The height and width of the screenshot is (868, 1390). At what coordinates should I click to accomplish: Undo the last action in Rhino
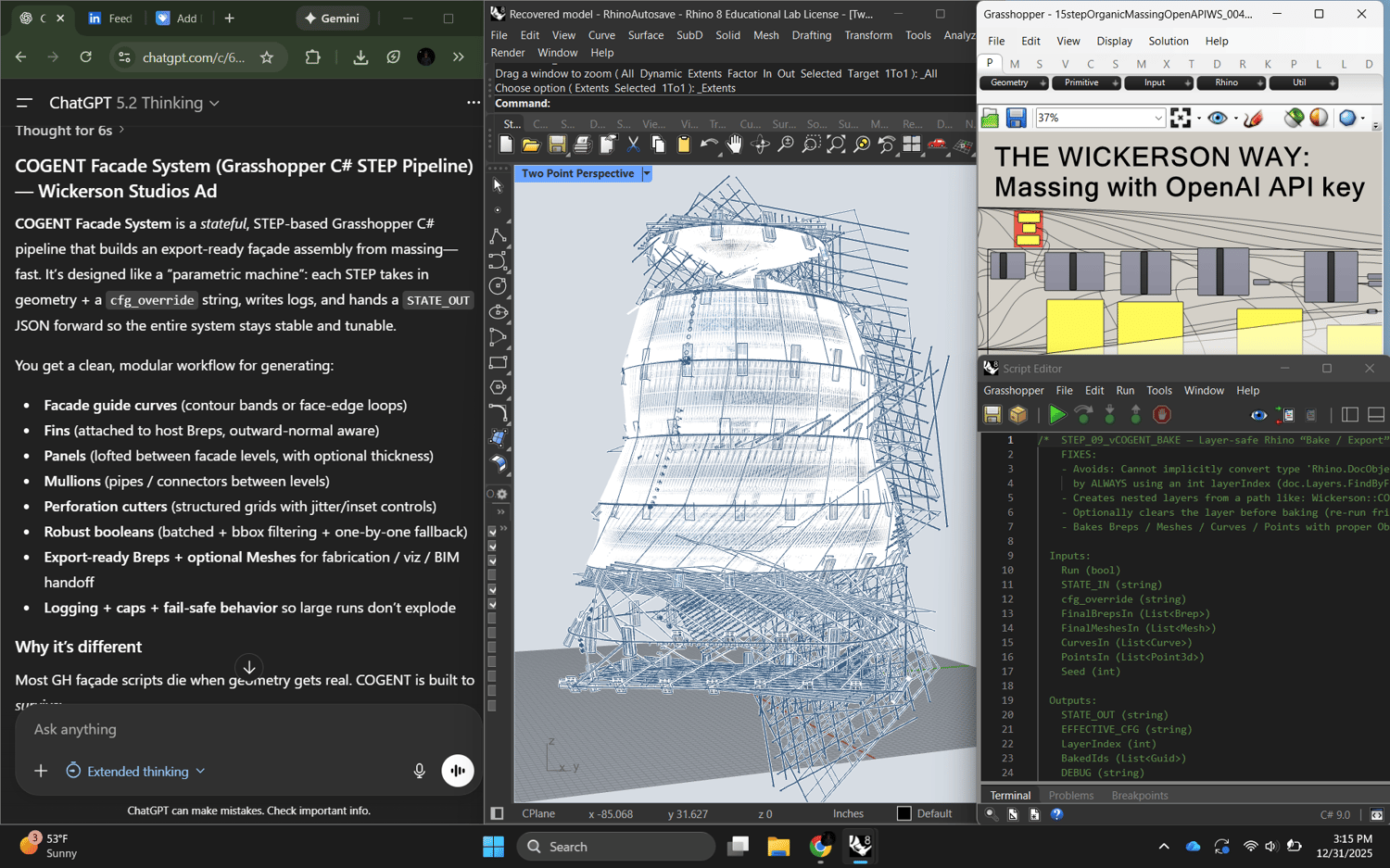coord(709,145)
